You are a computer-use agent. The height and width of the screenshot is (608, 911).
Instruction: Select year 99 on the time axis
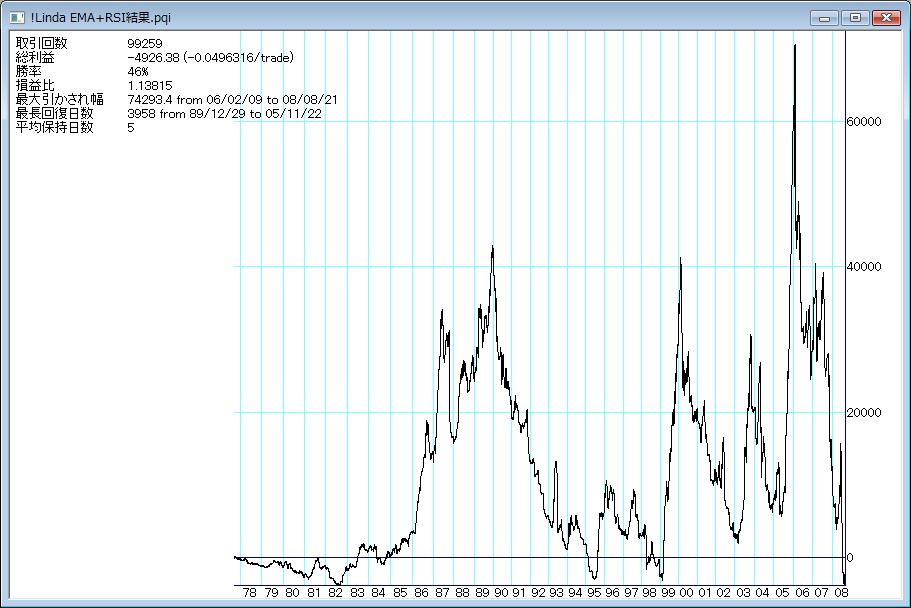pyautogui.click(x=667, y=593)
